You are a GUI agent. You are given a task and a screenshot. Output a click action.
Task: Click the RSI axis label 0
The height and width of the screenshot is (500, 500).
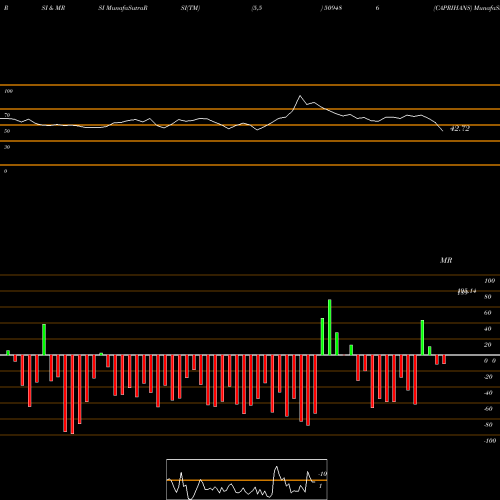click(x=5, y=171)
